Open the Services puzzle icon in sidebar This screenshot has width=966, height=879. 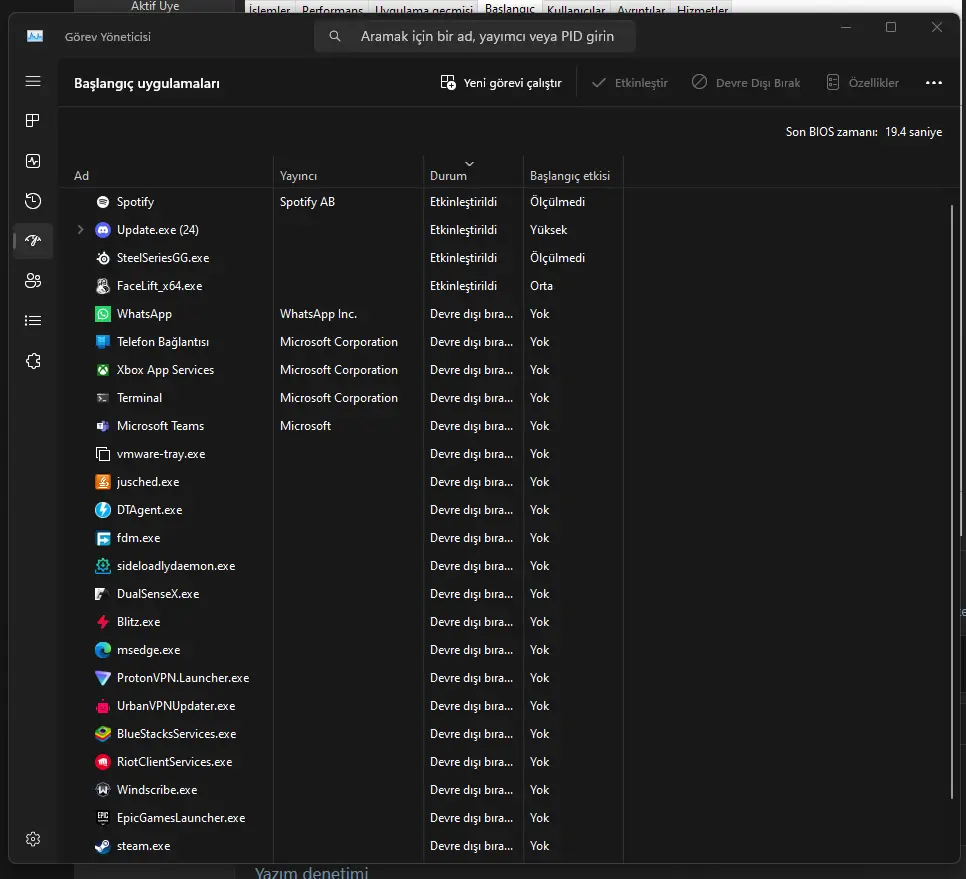(x=33, y=361)
